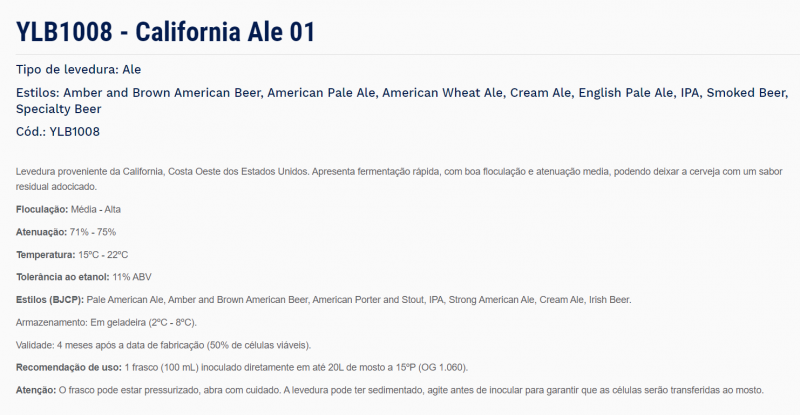The width and height of the screenshot is (800, 415).
Task: Click the Tipo de levedura: Ale line
Action: click(79, 69)
